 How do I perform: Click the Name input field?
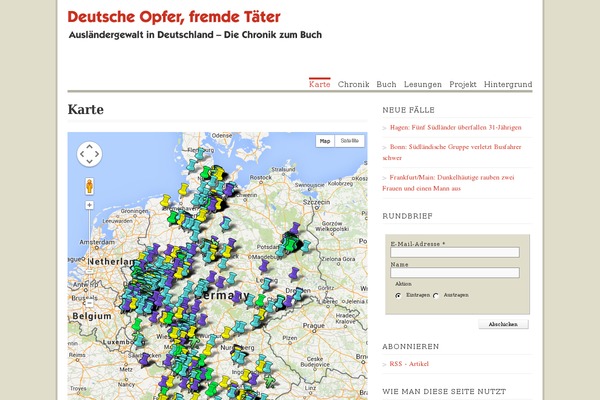[455, 272]
